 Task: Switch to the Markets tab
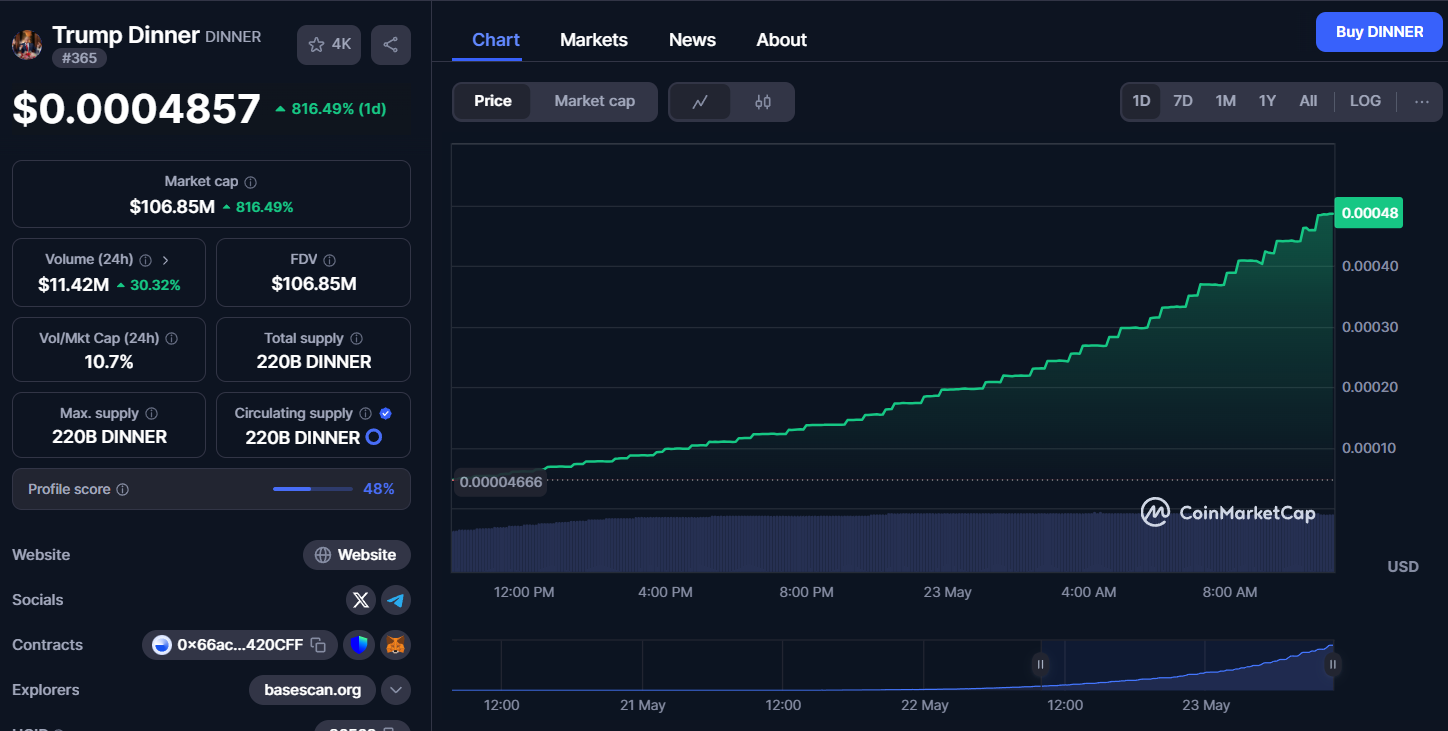pyautogui.click(x=594, y=40)
